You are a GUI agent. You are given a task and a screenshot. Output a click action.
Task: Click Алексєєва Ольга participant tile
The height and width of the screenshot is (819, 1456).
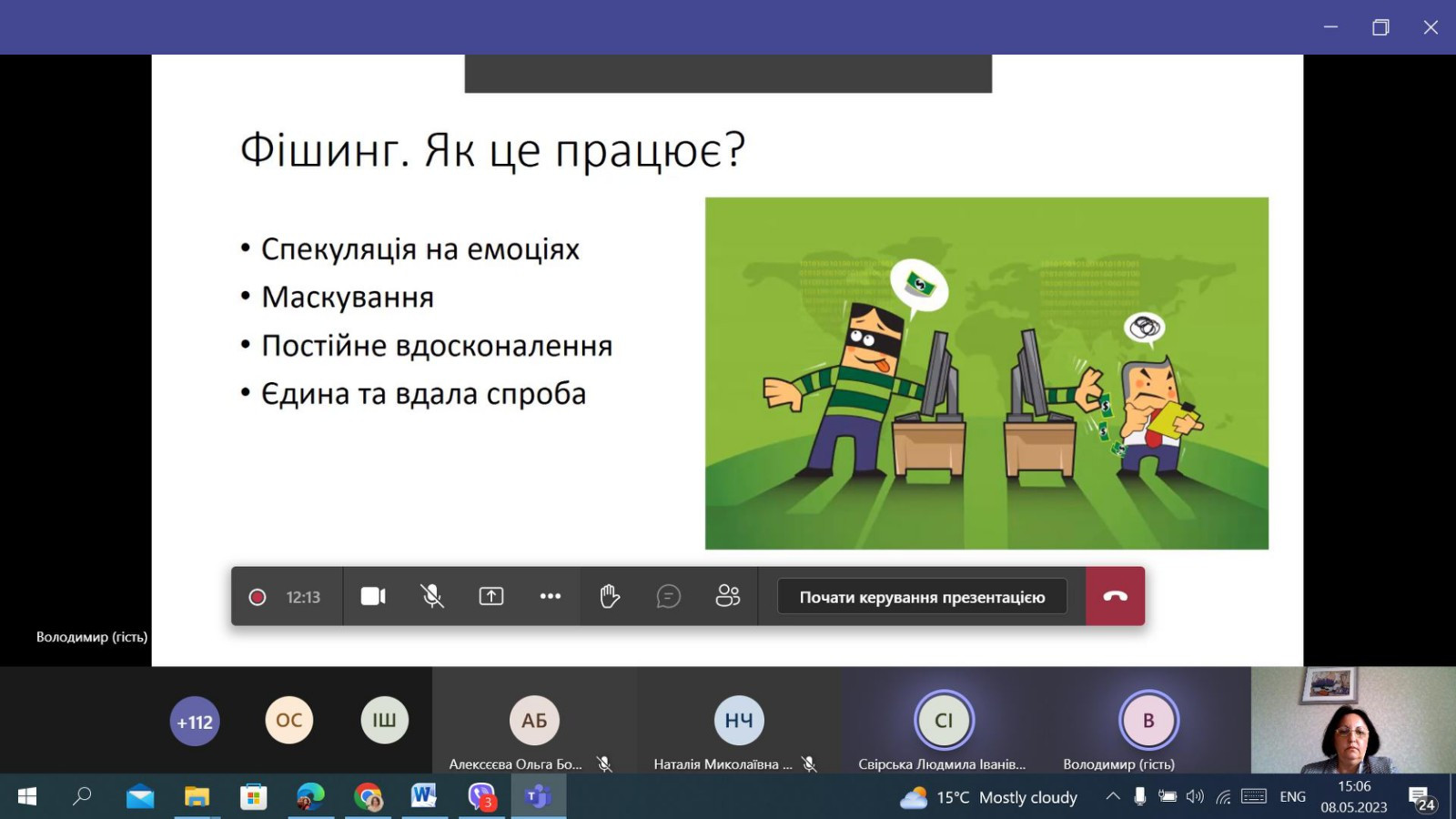(x=534, y=721)
